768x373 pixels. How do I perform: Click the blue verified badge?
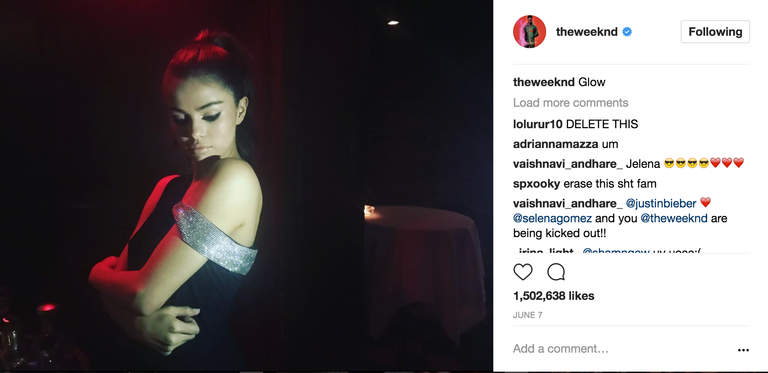point(627,32)
